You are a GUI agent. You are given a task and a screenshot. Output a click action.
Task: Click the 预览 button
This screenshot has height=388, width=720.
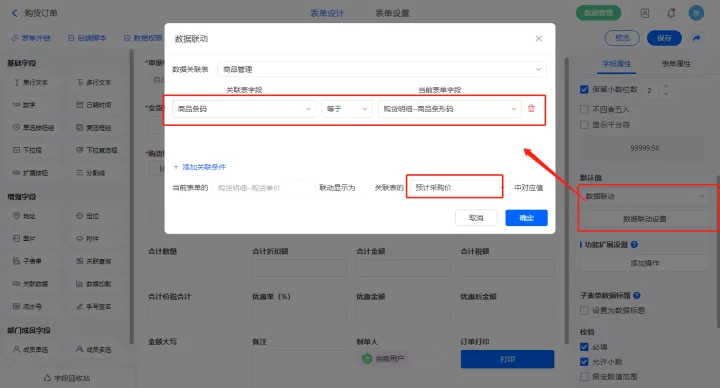click(622, 38)
